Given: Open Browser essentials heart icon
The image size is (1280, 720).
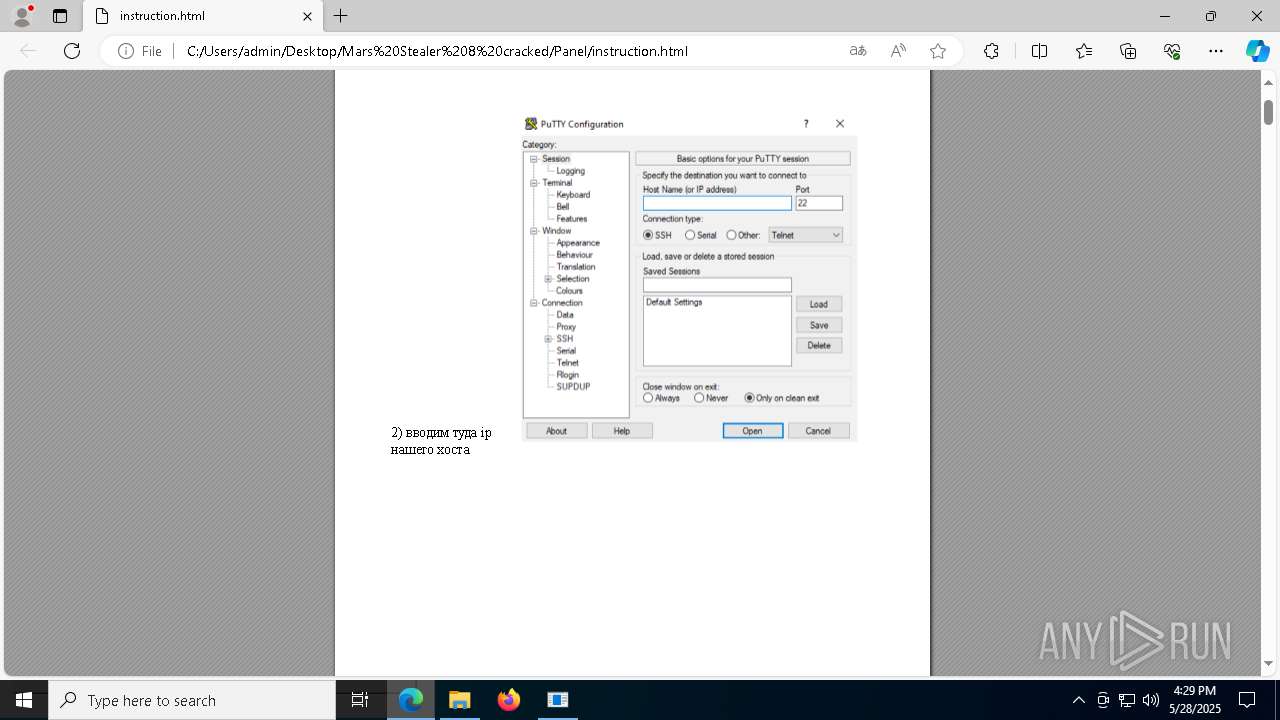Looking at the screenshot, I should point(1172,51).
